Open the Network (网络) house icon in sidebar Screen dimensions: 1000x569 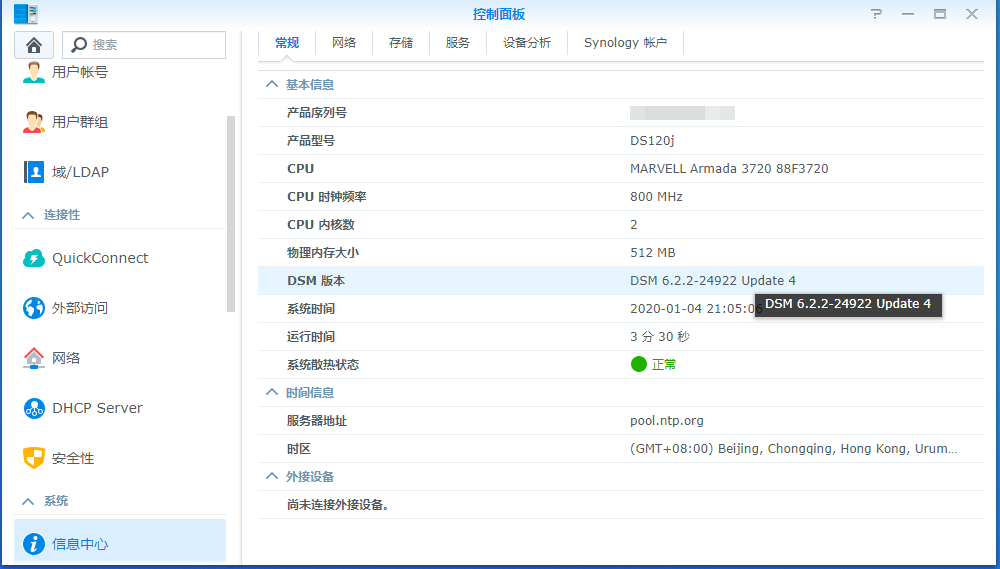coord(34,358)
